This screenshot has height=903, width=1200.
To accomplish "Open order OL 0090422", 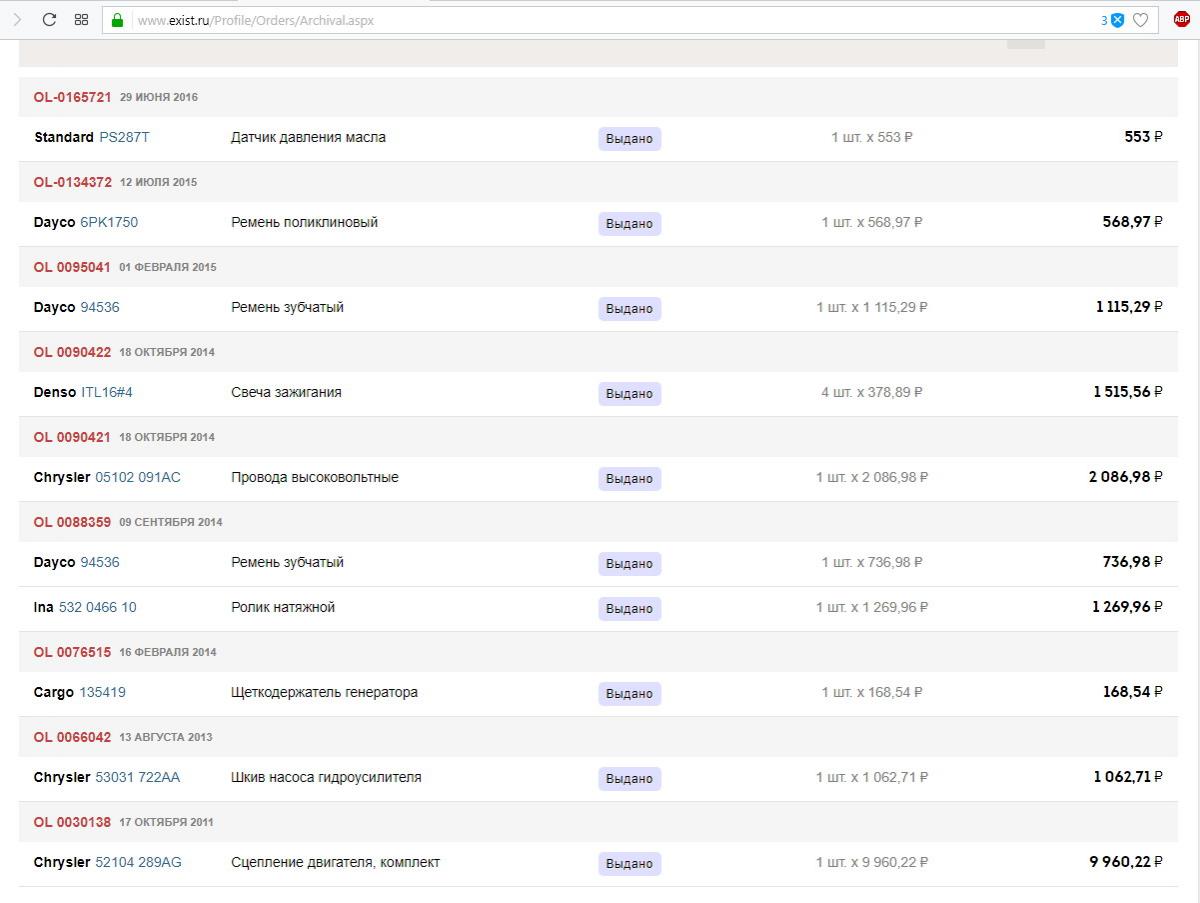I will click(72, 352).
